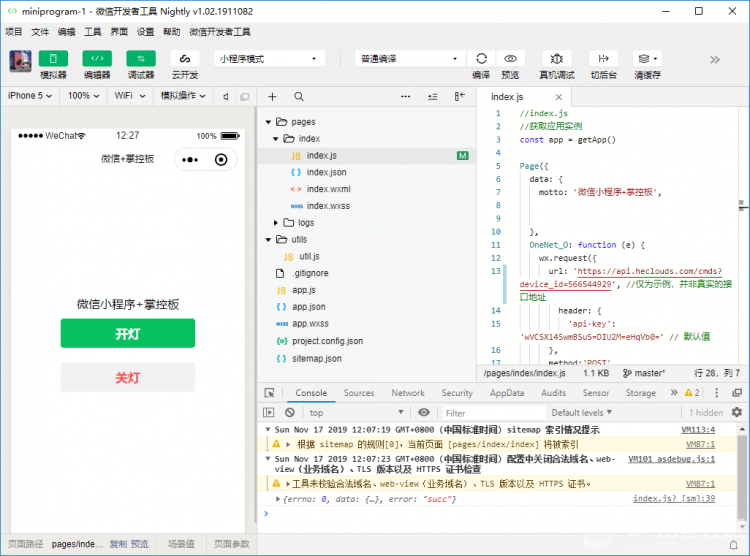Click the preview eye icon
750x556 pixels.
[510, 58]
